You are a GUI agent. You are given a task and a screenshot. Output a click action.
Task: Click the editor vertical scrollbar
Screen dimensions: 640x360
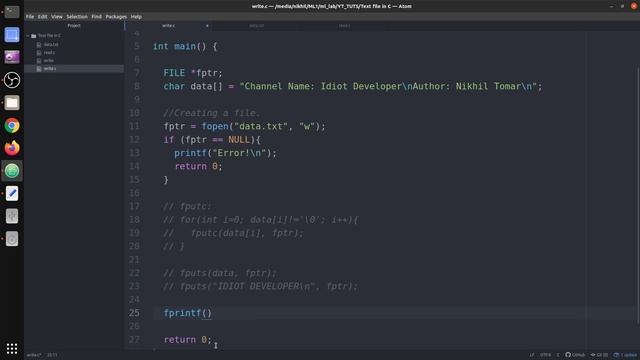tap(638, 196)
